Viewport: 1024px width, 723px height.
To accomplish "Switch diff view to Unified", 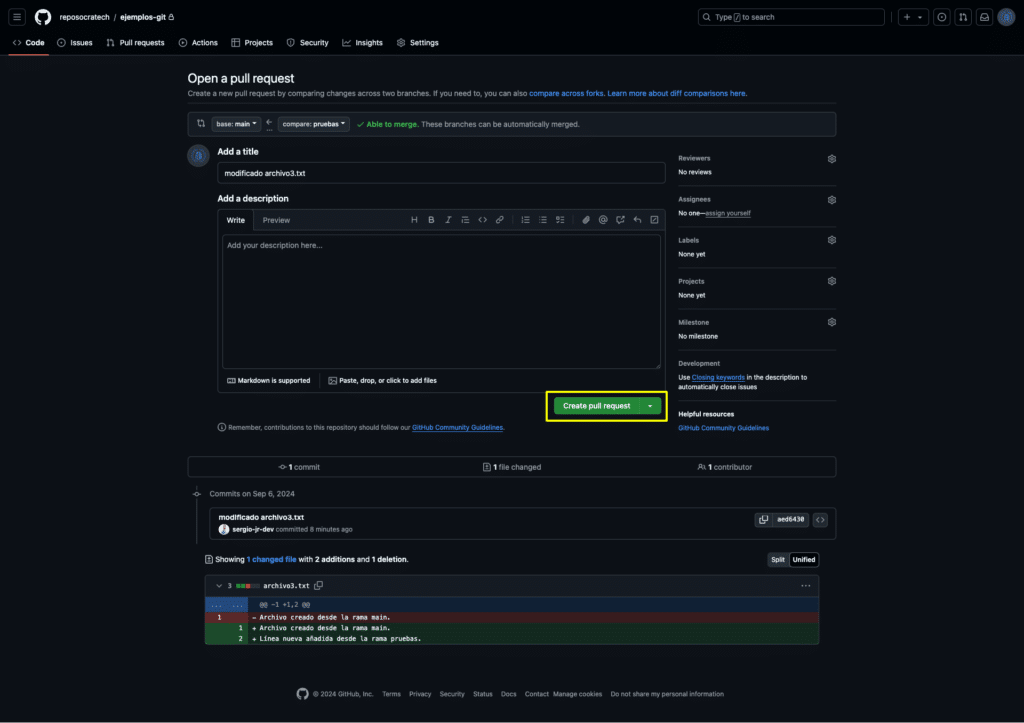I will 803,560.
